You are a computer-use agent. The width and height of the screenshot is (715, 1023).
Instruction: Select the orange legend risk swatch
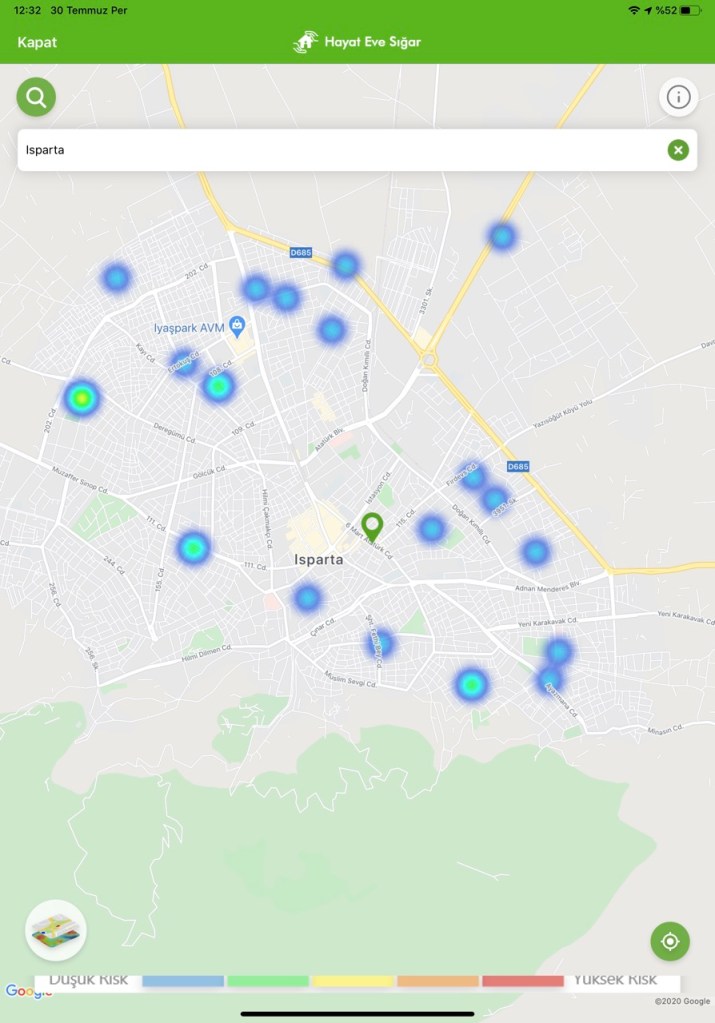[x=438, y=981]
